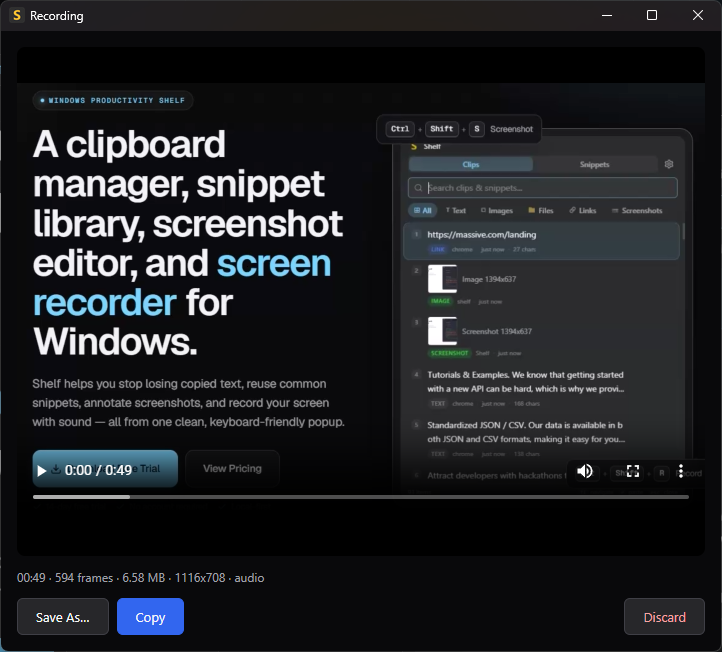Click the '0:00 / 0:49' time display
Image resolution: width=722 pixels, height=652 pixels.
coord(98,470)
